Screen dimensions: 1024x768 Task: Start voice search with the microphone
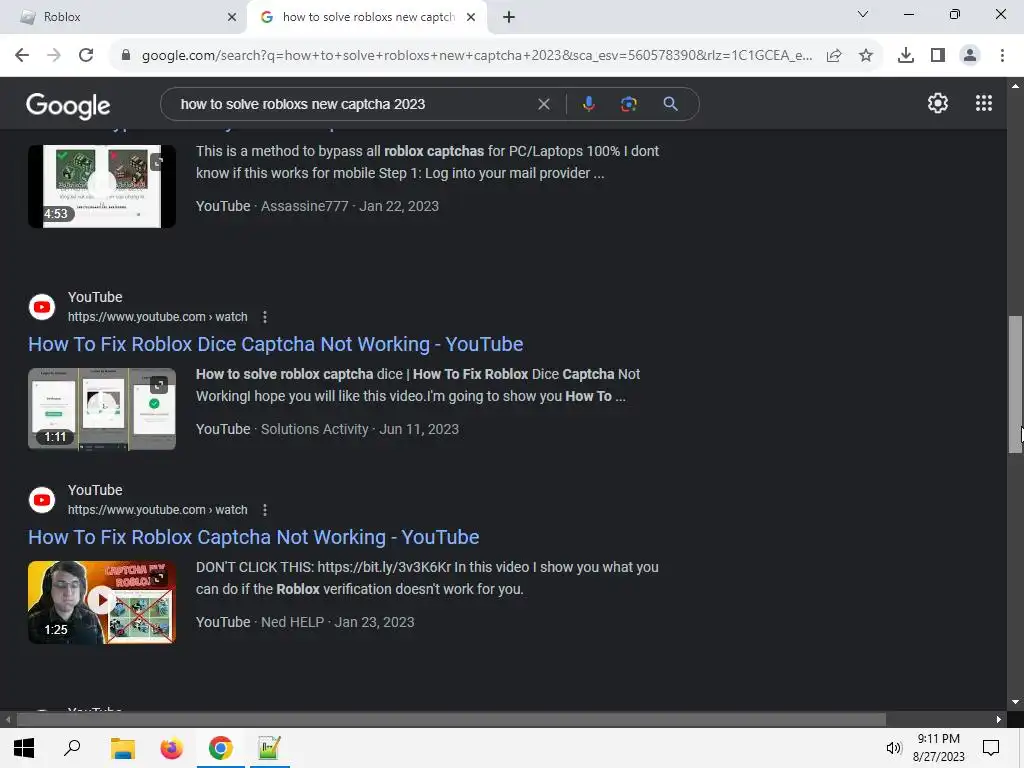pos(588,104)
